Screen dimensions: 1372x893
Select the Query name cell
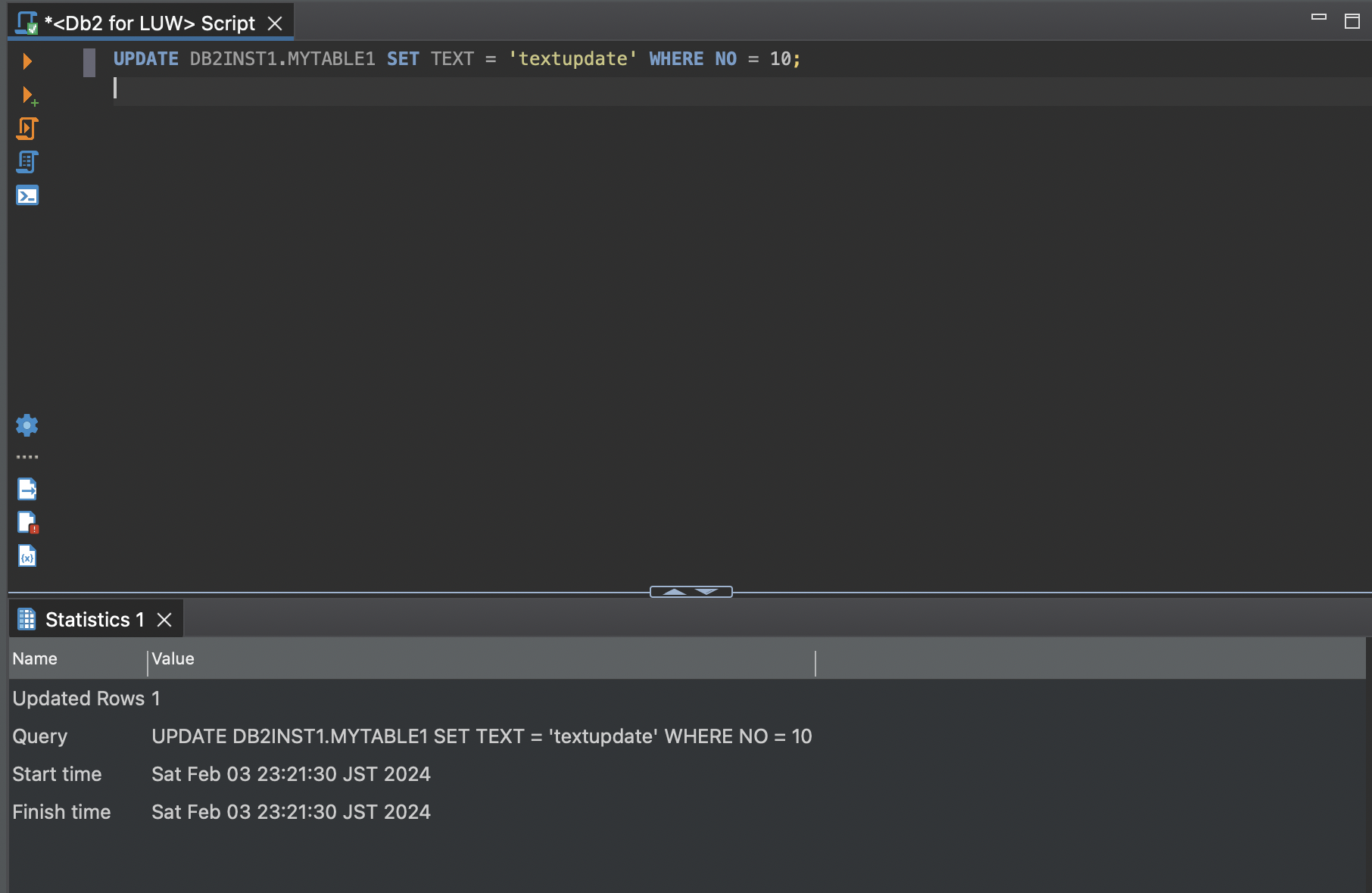pyautogui.click(x=40, y=736)
